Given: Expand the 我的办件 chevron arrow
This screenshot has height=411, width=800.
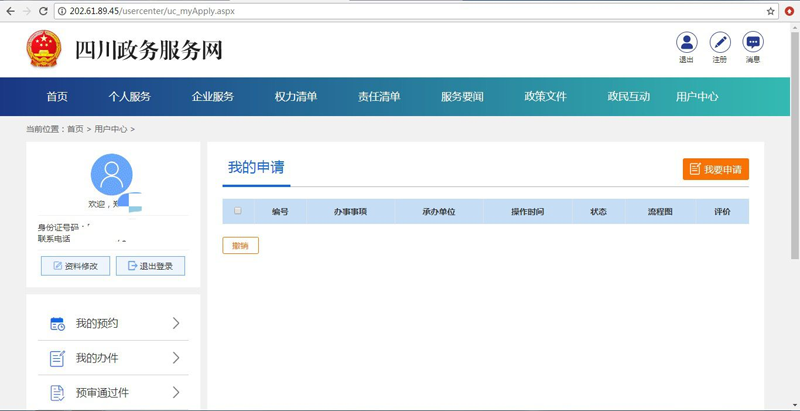Looking at the screenshot, I should [x=176, y=358].
